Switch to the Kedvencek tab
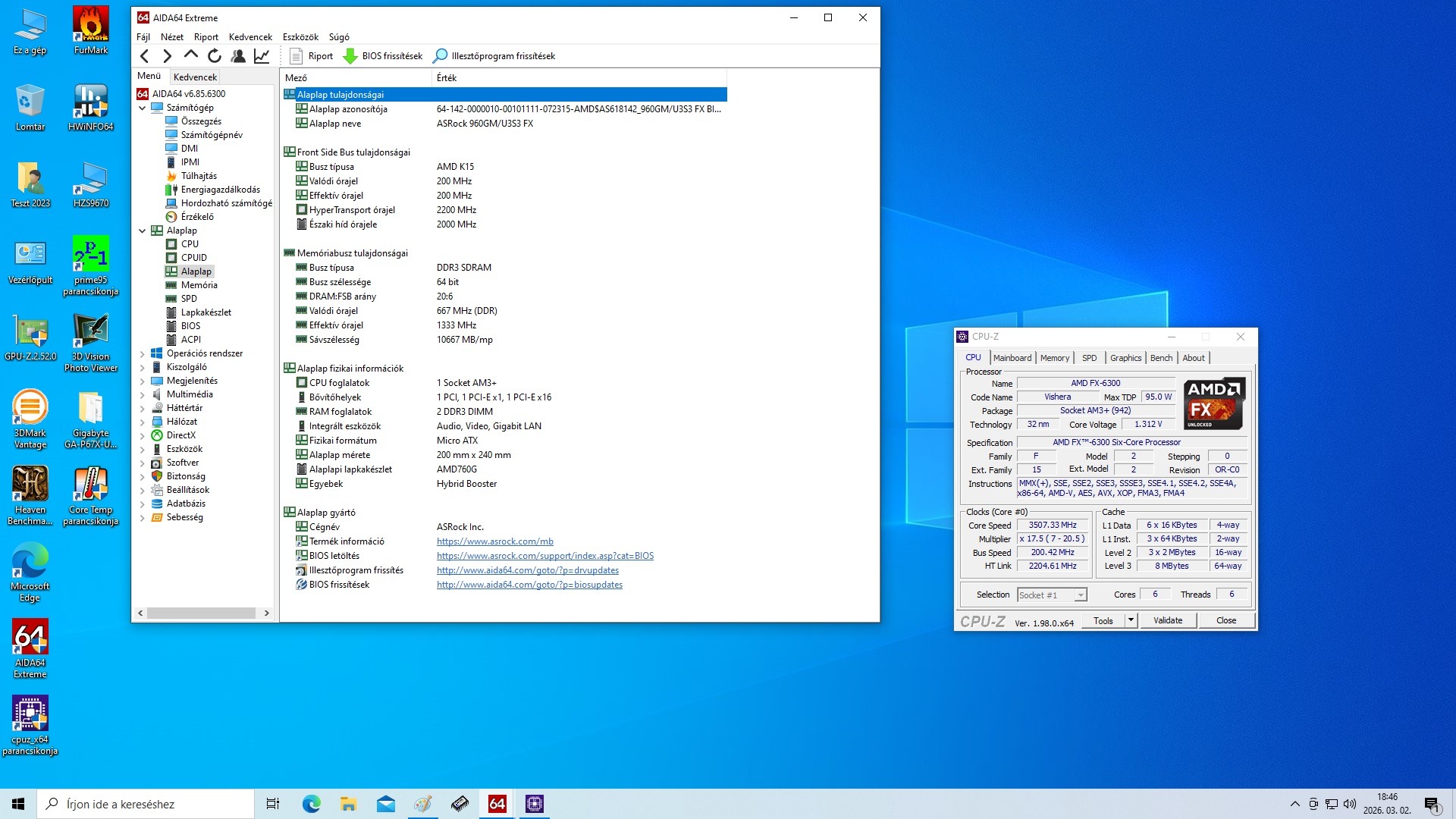Screen dimensions: 1456x819 pyautogui.click(x=195, y=77)
